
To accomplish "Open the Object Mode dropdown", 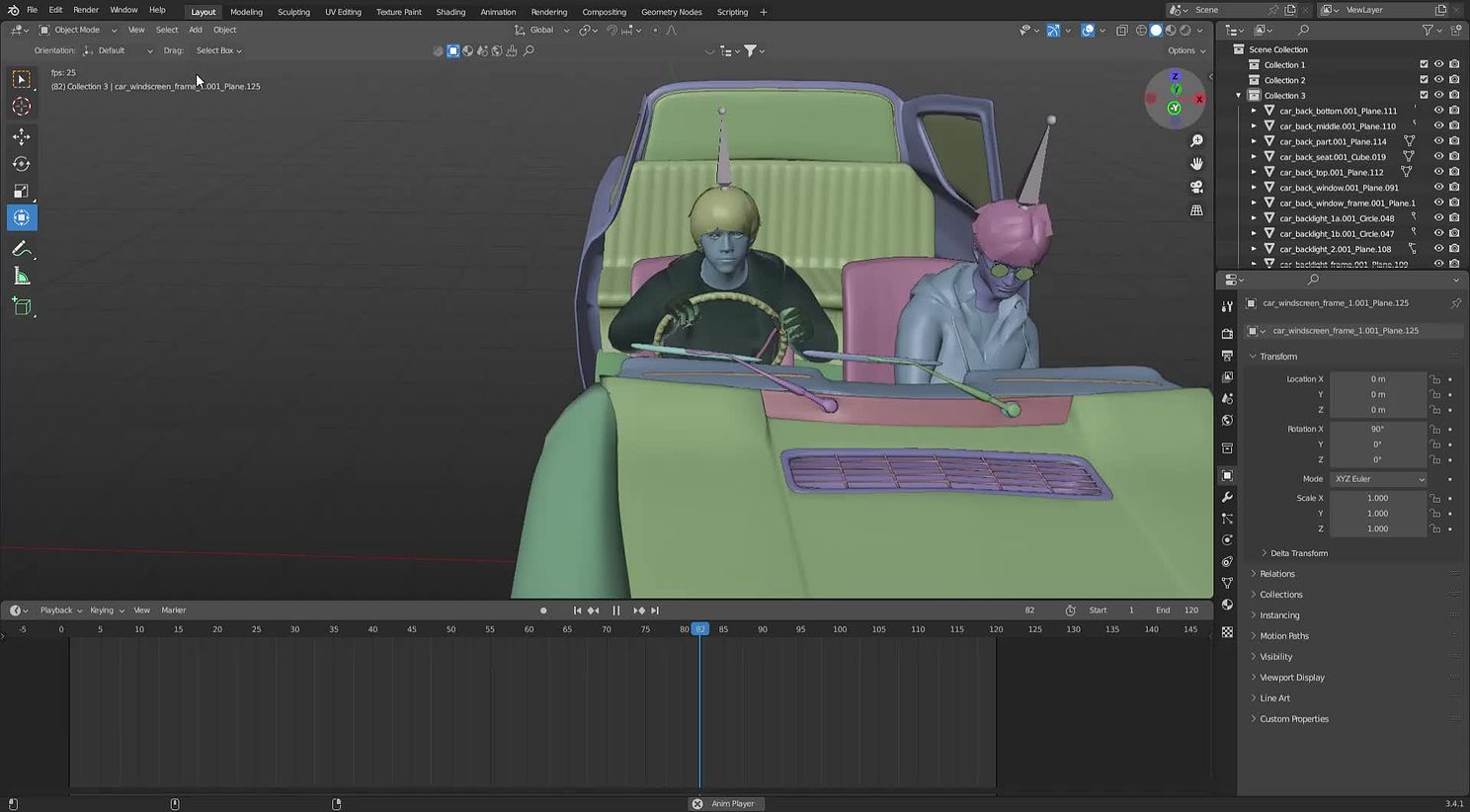I will [78, 30].
